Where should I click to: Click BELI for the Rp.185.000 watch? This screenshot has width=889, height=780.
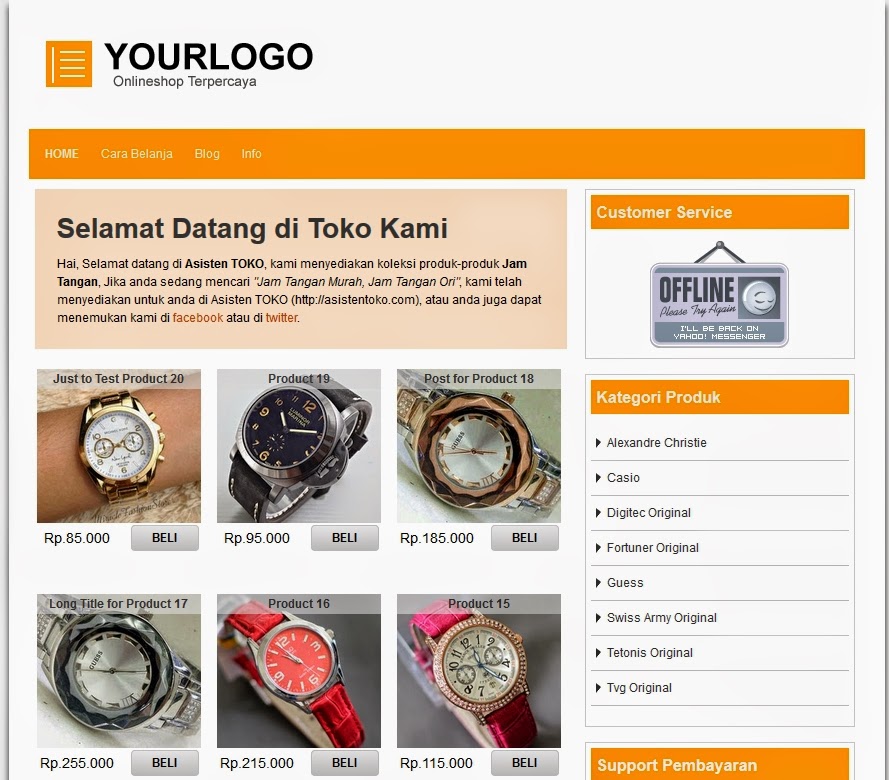coord(524,538)
